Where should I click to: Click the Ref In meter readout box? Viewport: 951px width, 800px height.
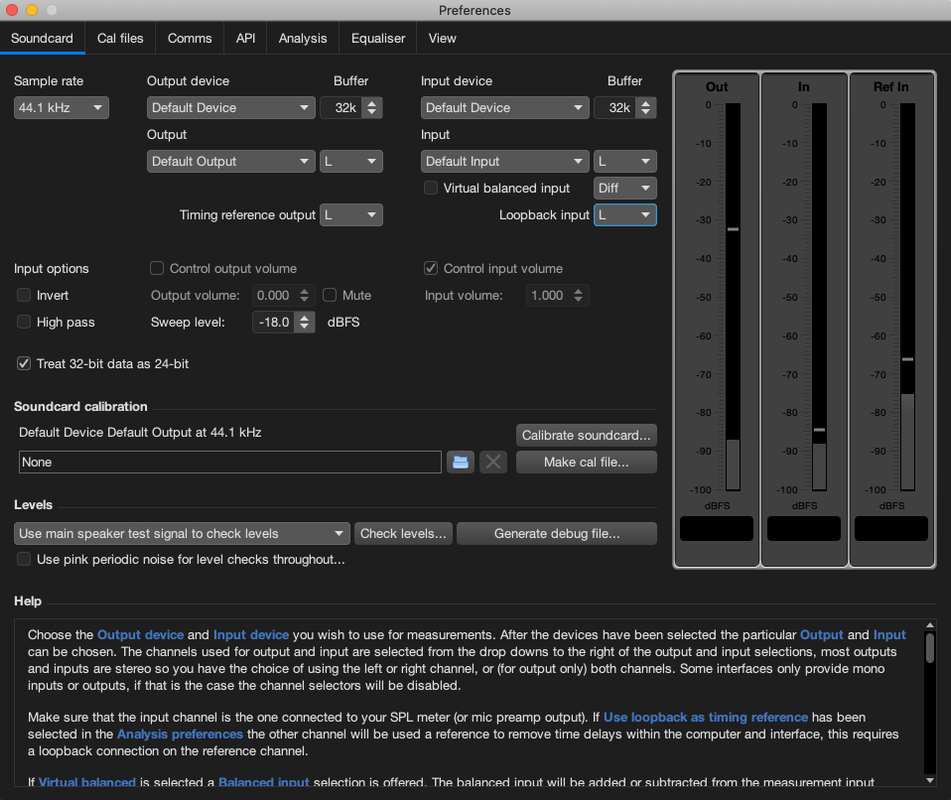point(891,528)
